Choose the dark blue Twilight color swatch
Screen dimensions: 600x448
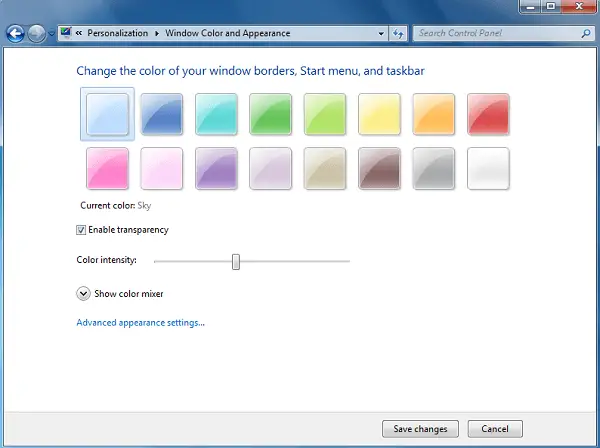click(161, 114)
